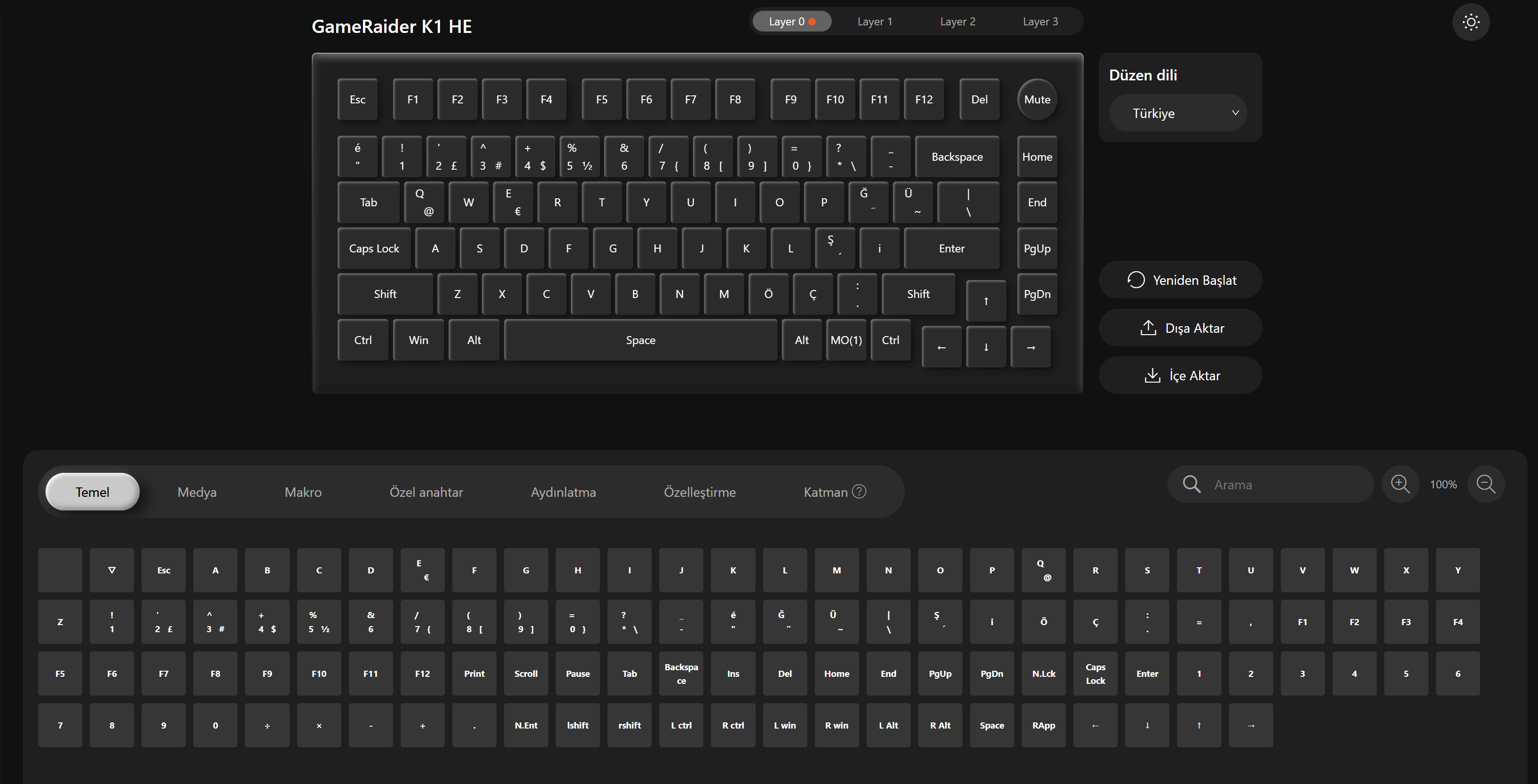Select the Home key on keyboard layout
The image size is (1538, 784).
pos(1037,157)
